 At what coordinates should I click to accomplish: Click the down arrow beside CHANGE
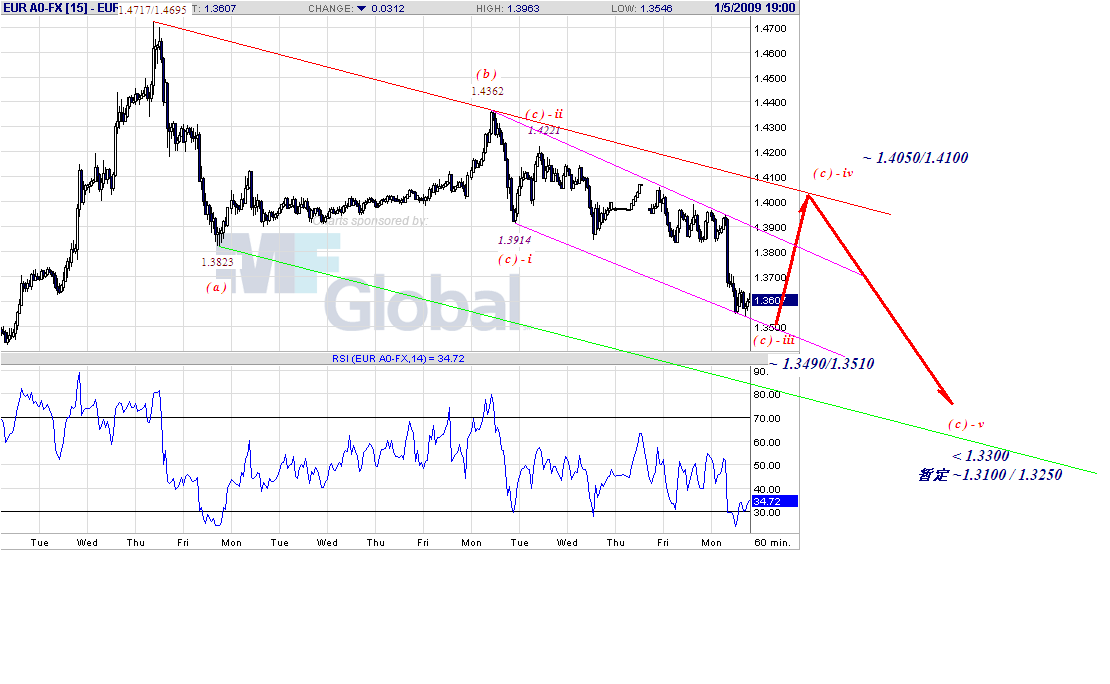pos(361,8)
